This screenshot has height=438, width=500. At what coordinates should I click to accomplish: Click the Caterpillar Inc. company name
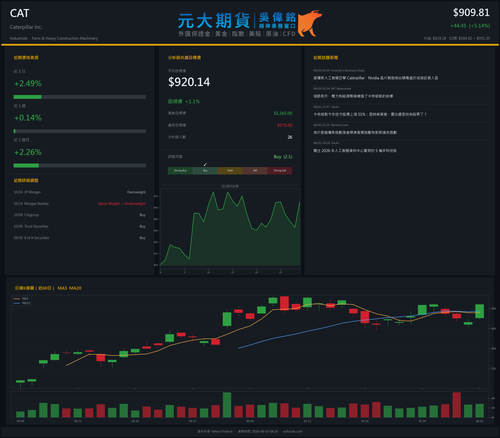(x=26, y=27)
